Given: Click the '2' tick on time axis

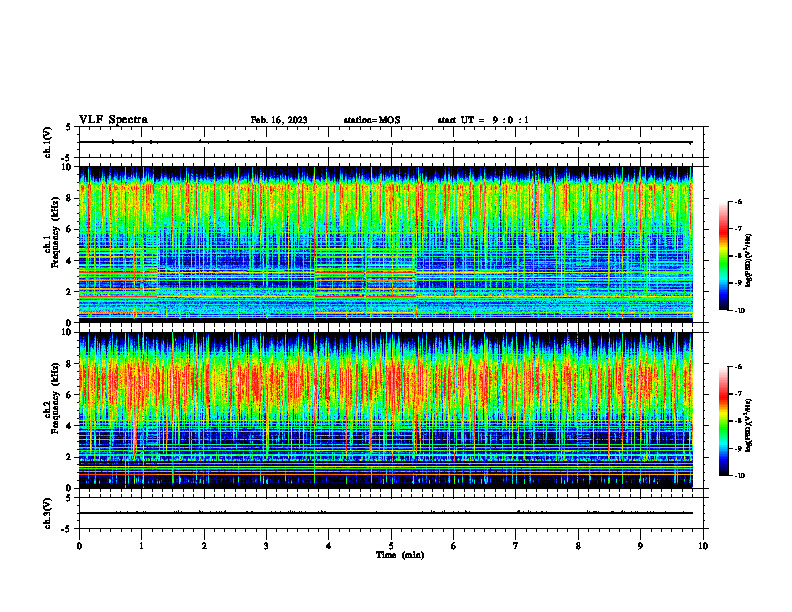Looking at the screenshot, I should (204, 546).
